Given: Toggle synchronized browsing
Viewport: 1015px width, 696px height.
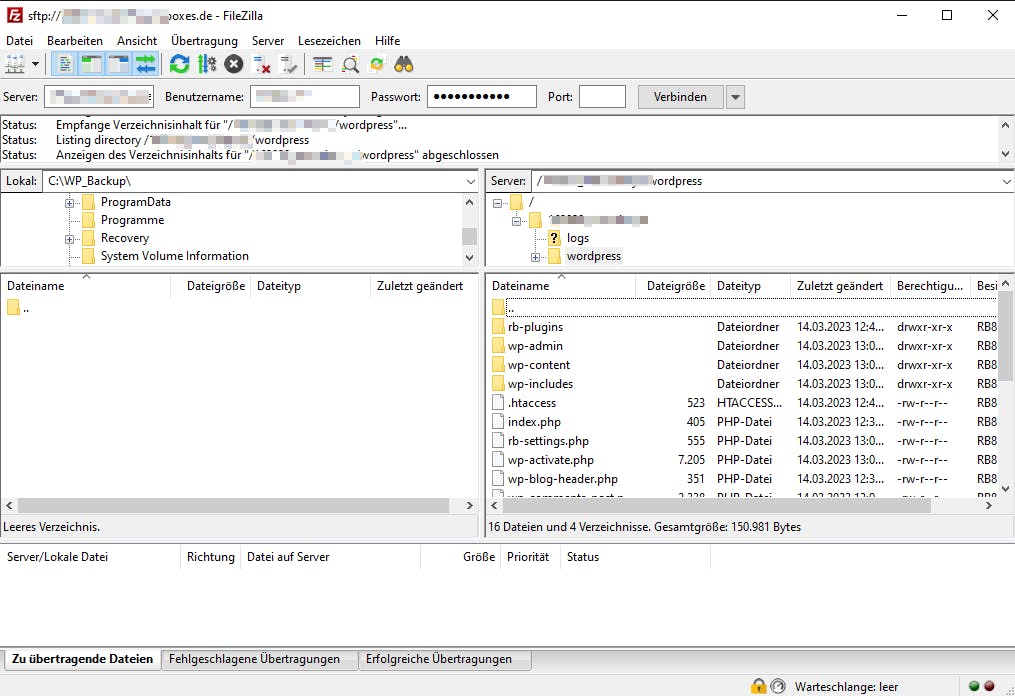Looking at the screenshot, I should pos(377,63).
